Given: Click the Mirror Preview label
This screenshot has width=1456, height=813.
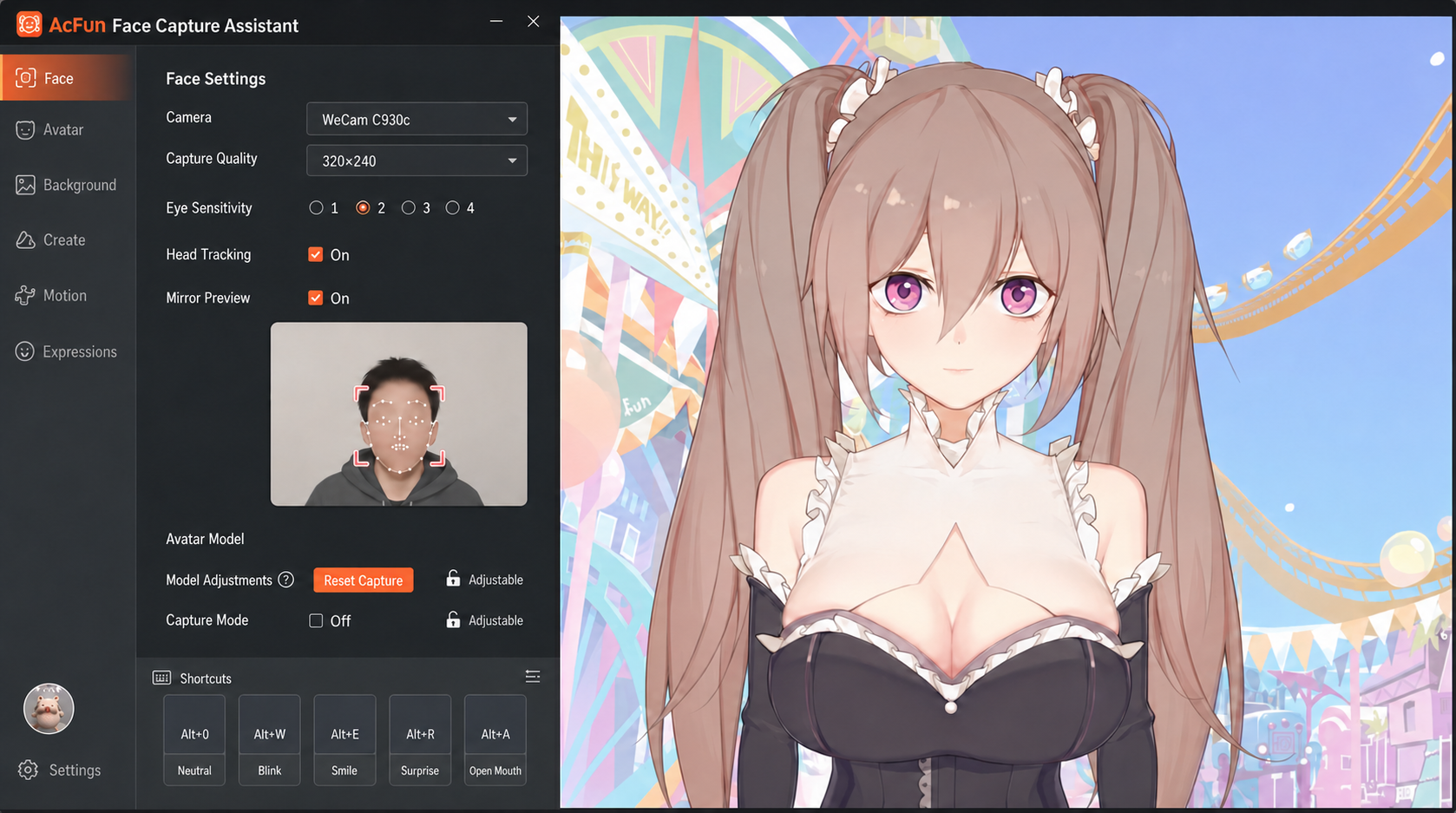Looking at the screenshot, I should 208,298.
